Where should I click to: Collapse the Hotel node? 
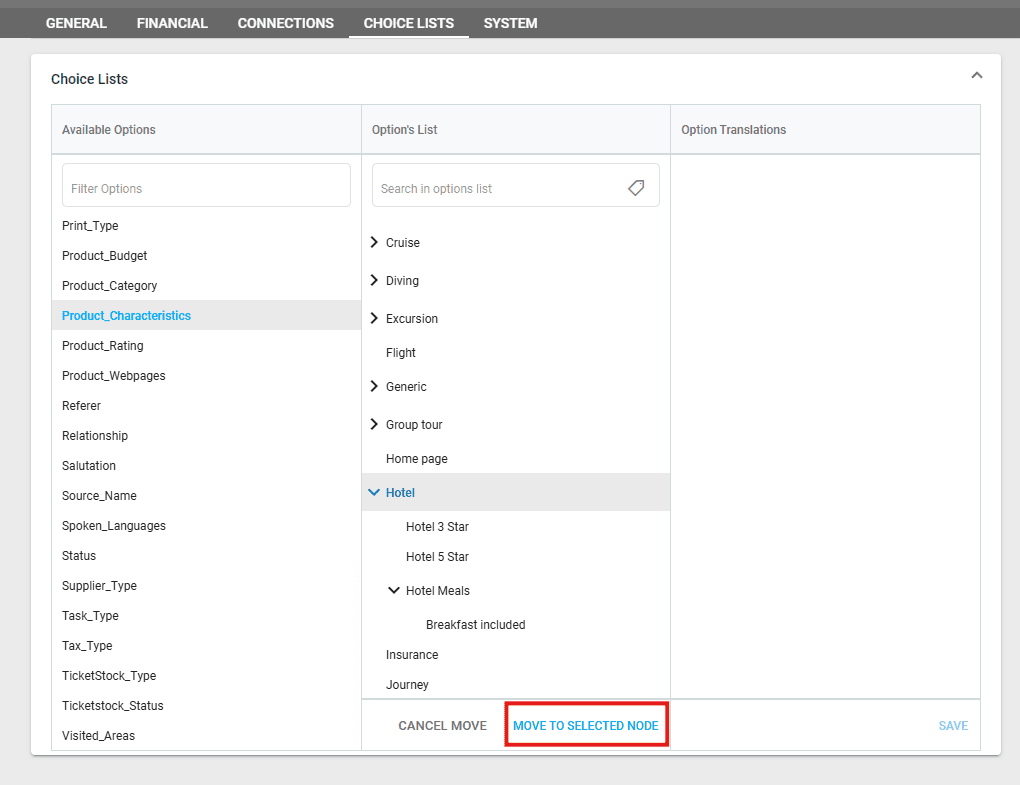click(x=374, y=493)
